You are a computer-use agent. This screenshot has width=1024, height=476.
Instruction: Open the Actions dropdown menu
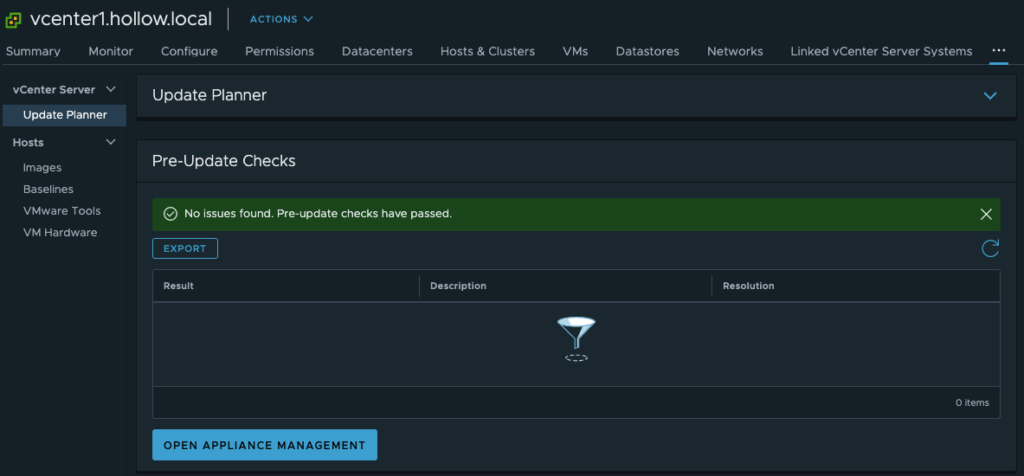tap(281, 19)
